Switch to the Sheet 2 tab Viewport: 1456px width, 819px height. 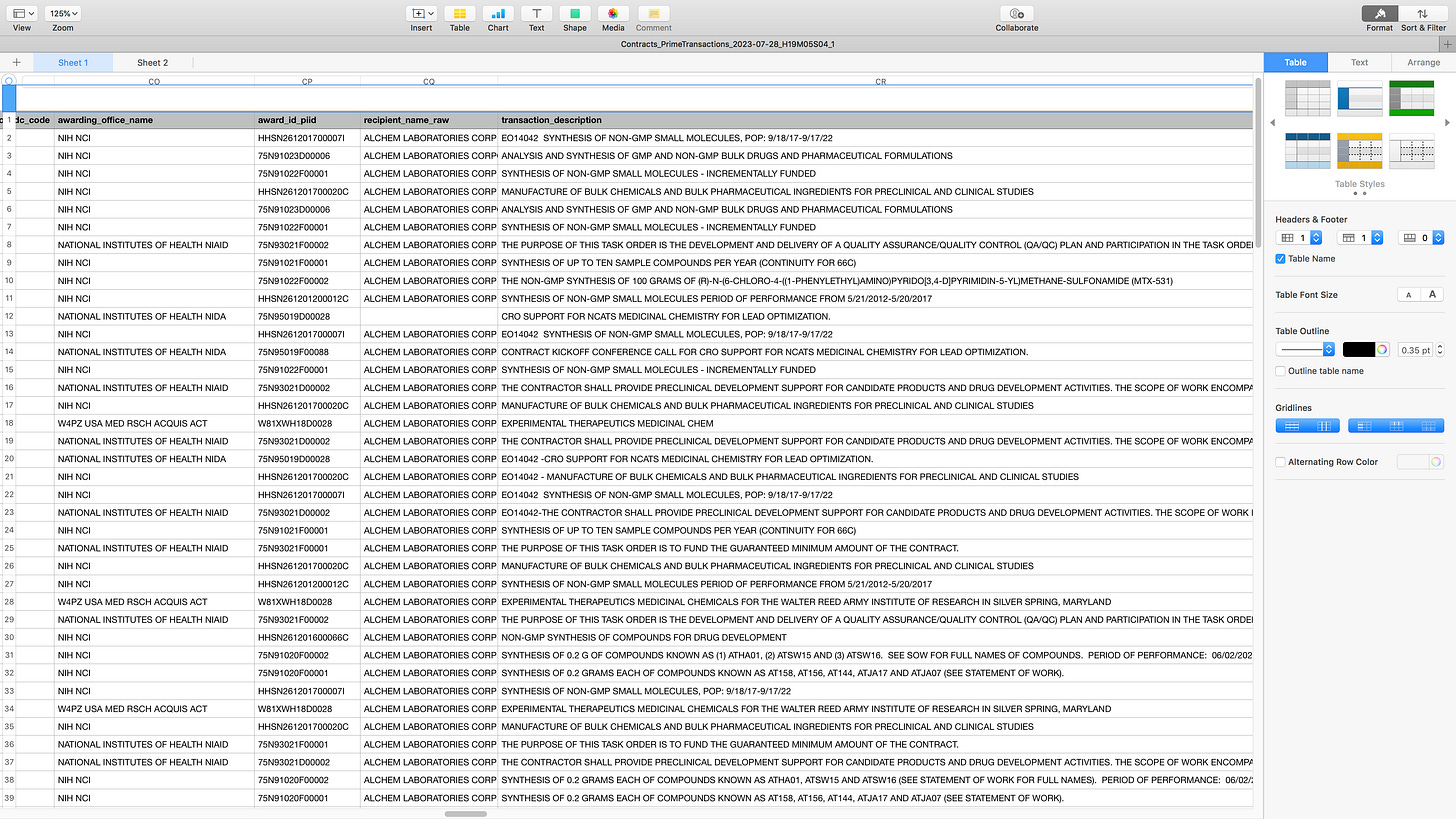pyautogui.click(x=152, y=62)
